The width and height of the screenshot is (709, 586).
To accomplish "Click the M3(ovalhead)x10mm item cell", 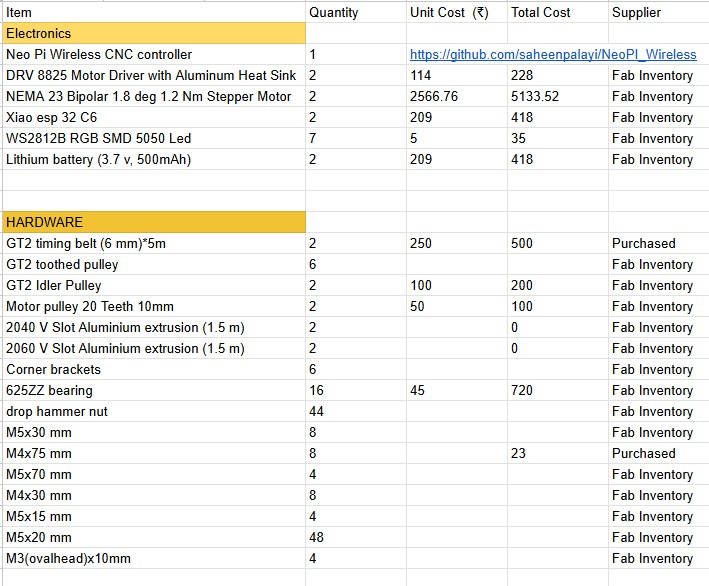I will pyautogui.click(x=154, y=558).
